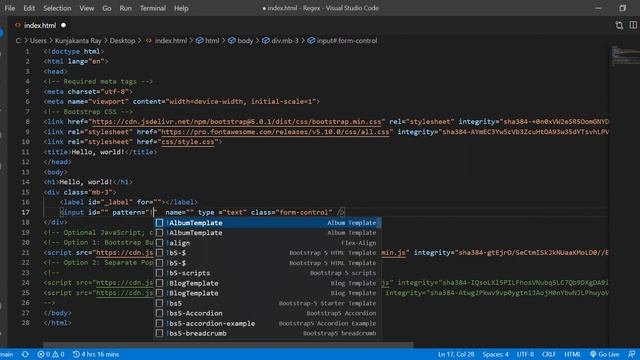Click the Kunjakanta Ray breadcrumb segment
640x360 pixels.
(x=78, y=41)
